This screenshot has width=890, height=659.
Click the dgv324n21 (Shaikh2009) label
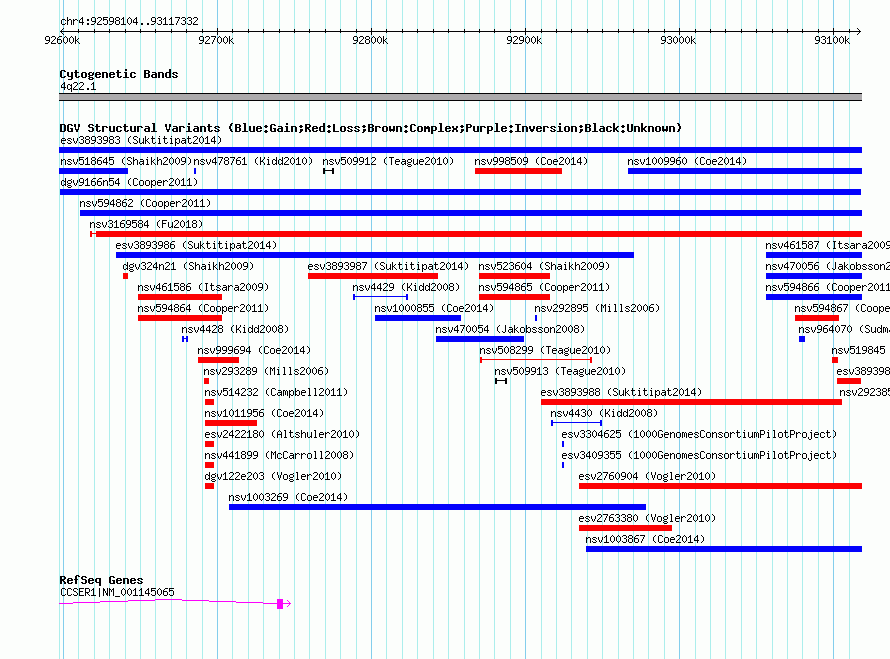coord(188,266)
